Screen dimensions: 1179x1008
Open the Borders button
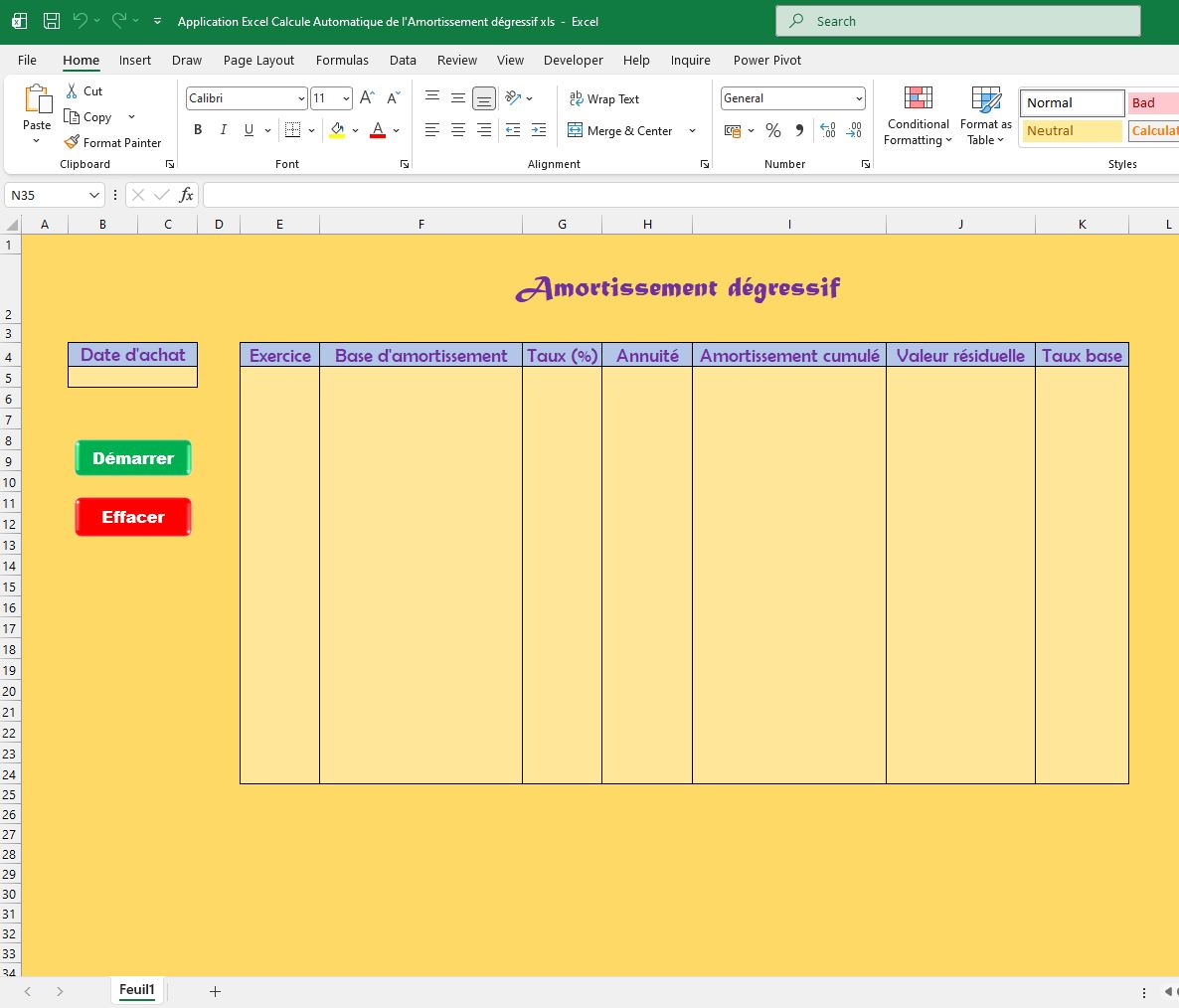tap(292, 130)
